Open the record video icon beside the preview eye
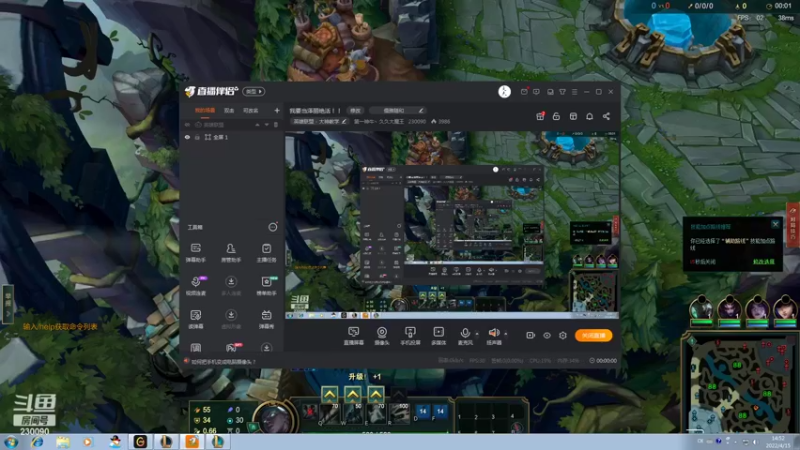Image resolution: width=800 pixels, height=450 pixels. [x=531, y=335]
